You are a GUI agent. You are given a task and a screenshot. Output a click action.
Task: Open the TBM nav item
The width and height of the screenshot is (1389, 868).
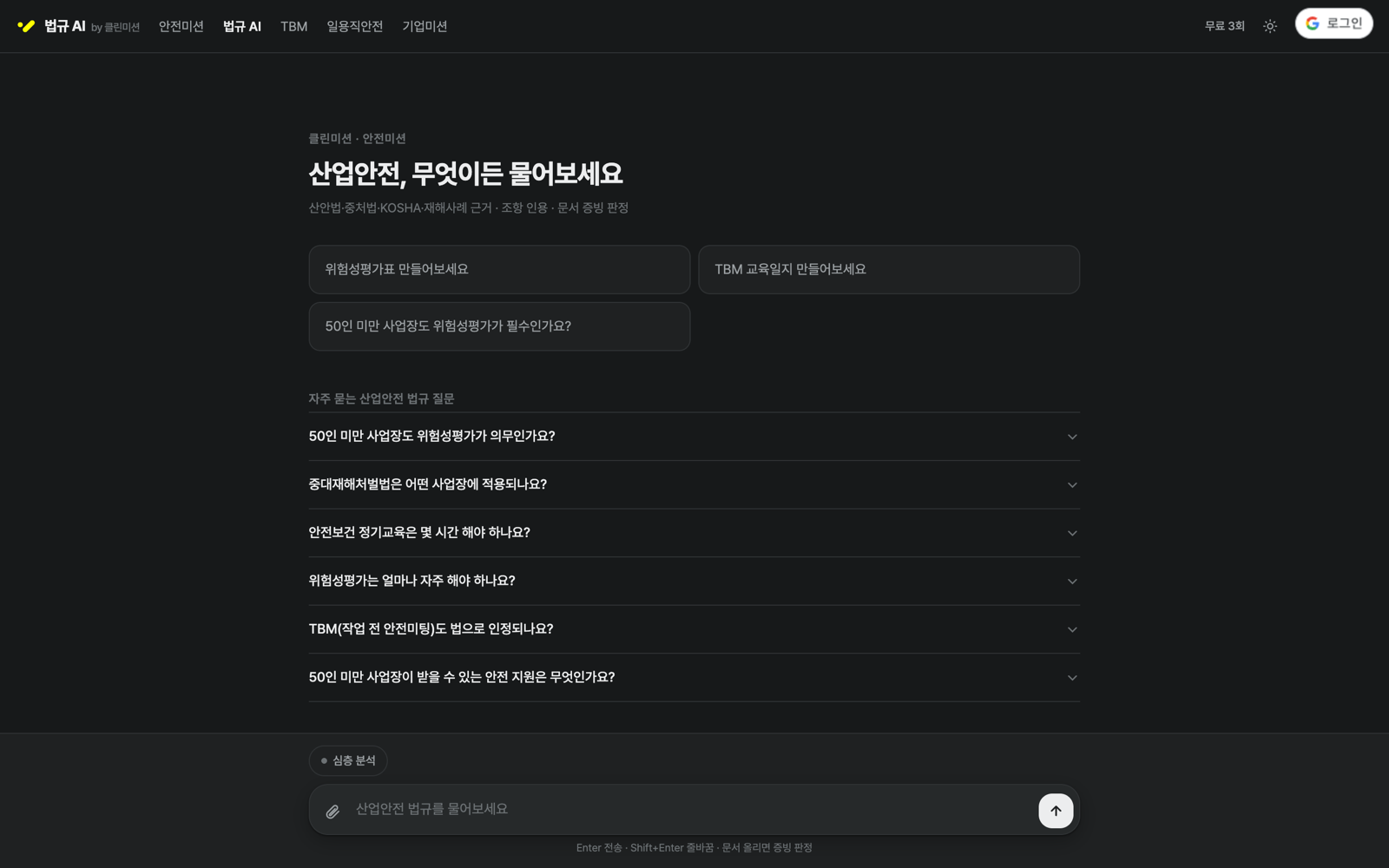pyautogui.click(x=293, y=26)
